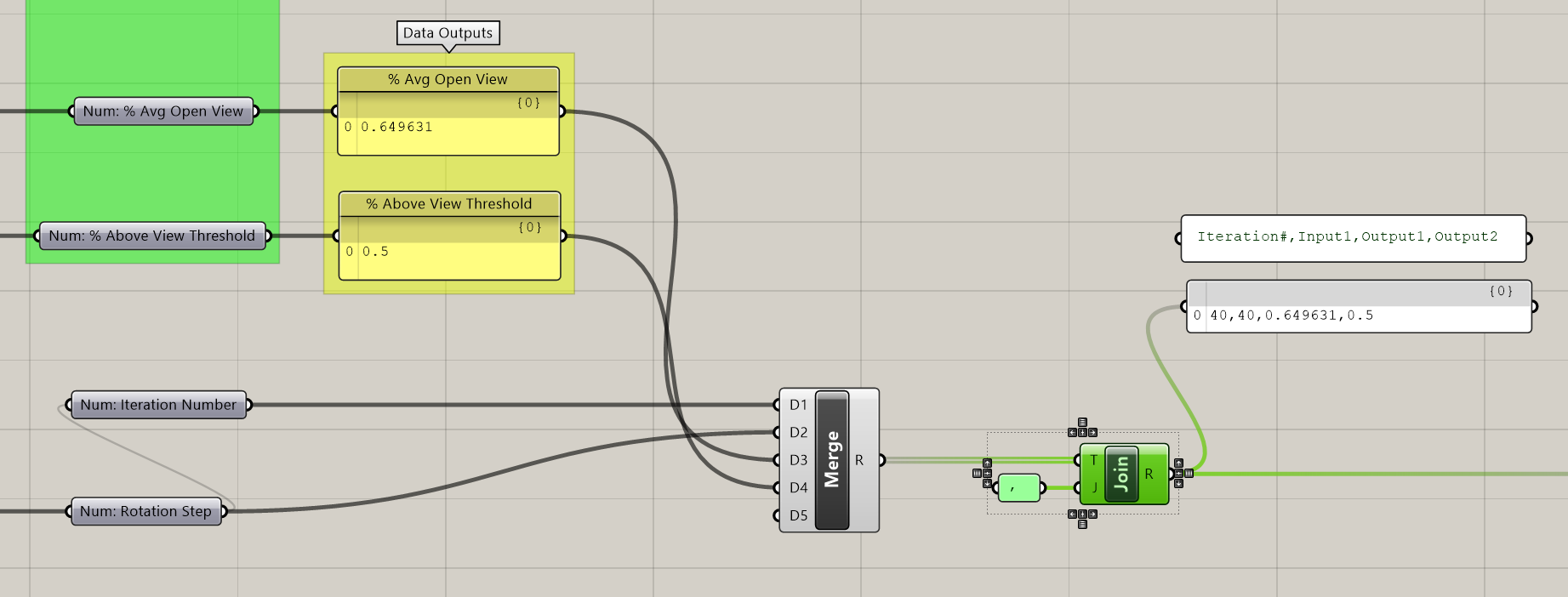Select the Num: Iteration Number parameter
1568x597 pixels.
[x=158, y=405]
